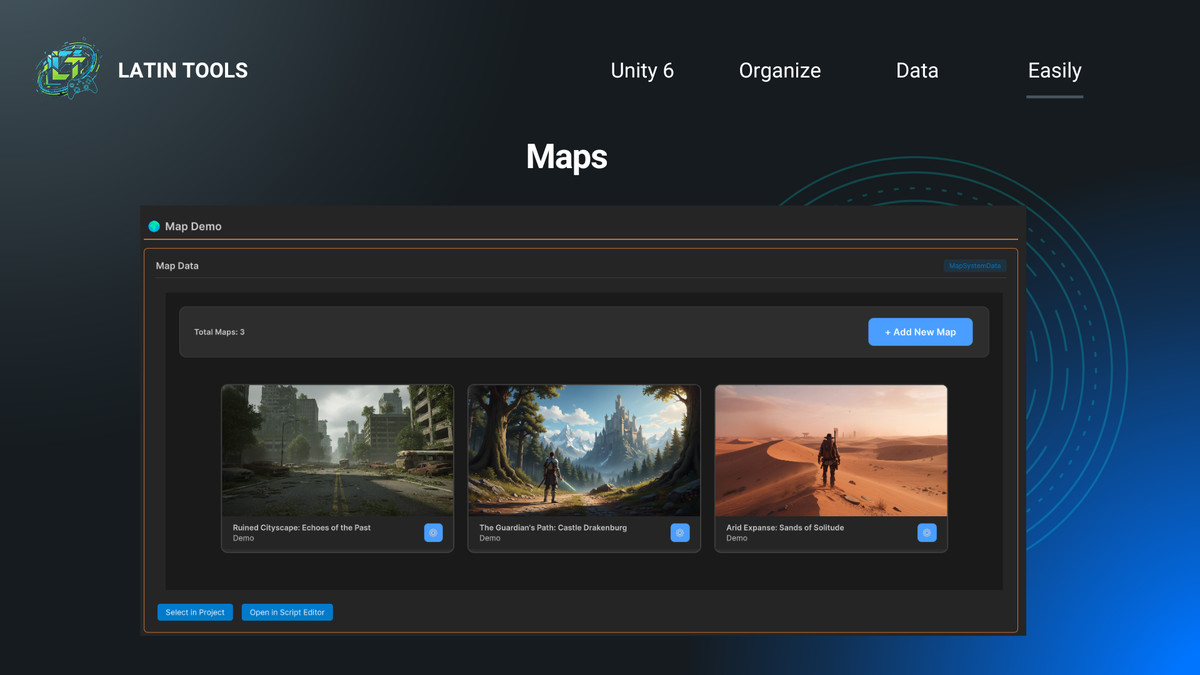Toggle the Map Demo component enabled state

click(154, 225)
